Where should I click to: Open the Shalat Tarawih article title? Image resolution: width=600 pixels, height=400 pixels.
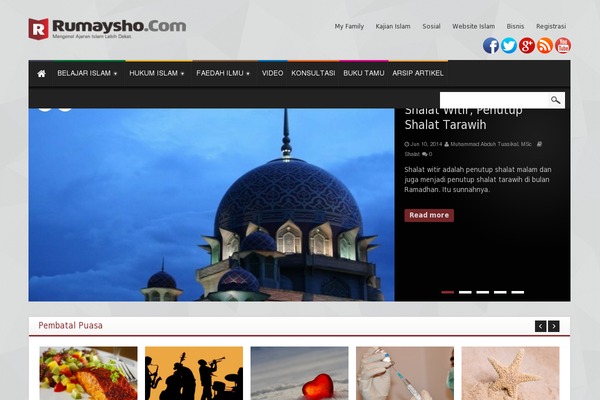[x=463, y=118]
